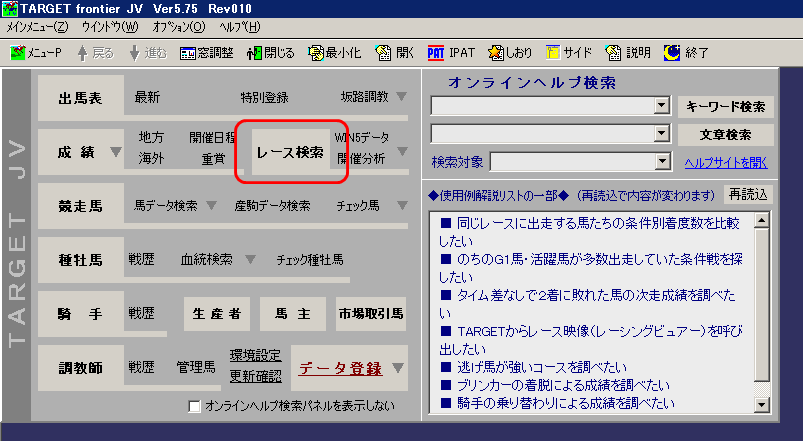Open the 検索対象 combo box arrow

point(662,162)
